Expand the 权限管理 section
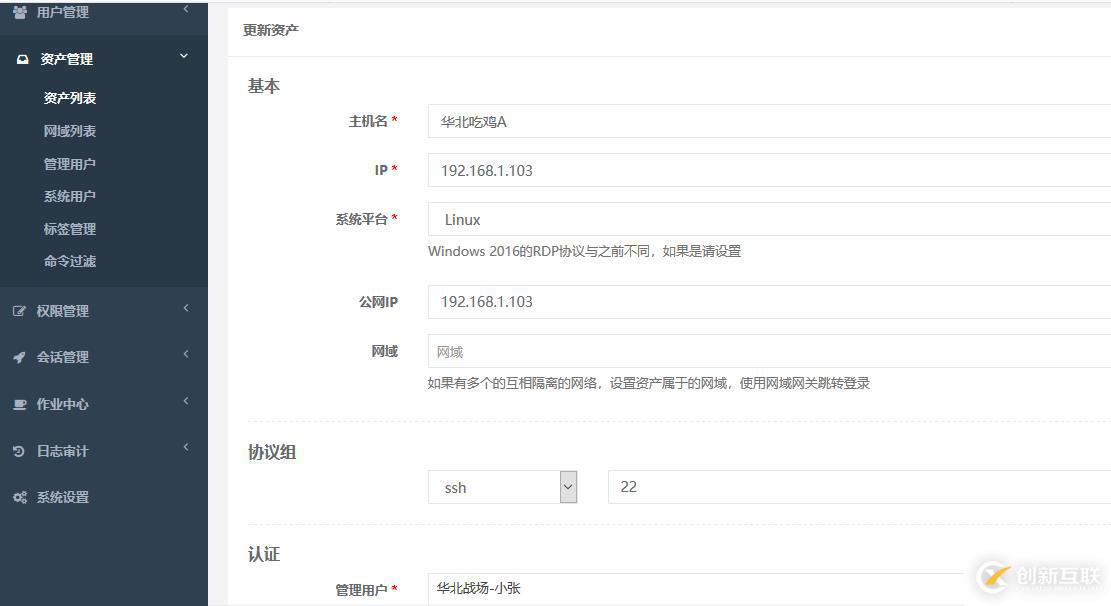The height and width of the screenshot is (606, 1111). click(185, 310)
